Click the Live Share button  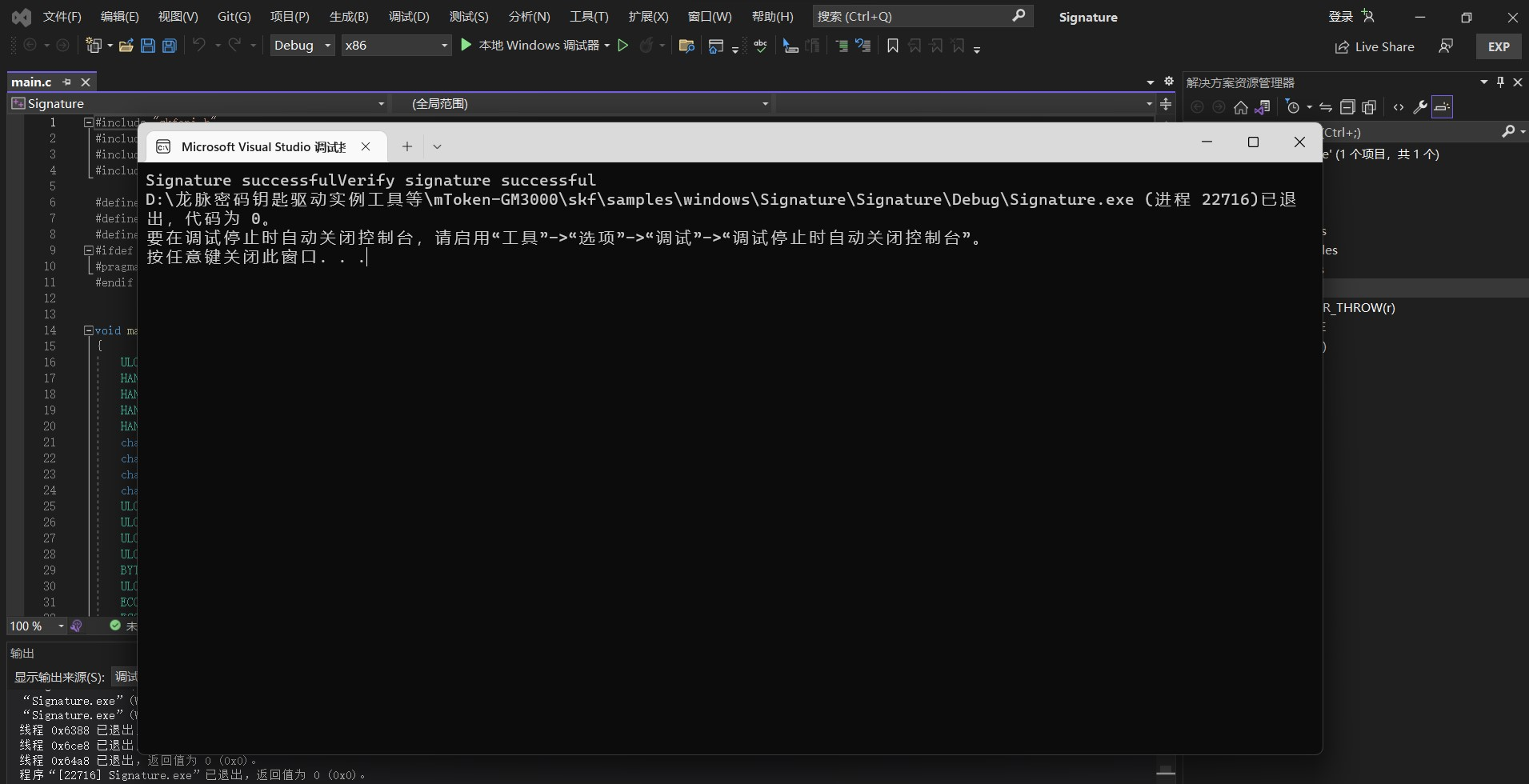[x=1375, y=46]
